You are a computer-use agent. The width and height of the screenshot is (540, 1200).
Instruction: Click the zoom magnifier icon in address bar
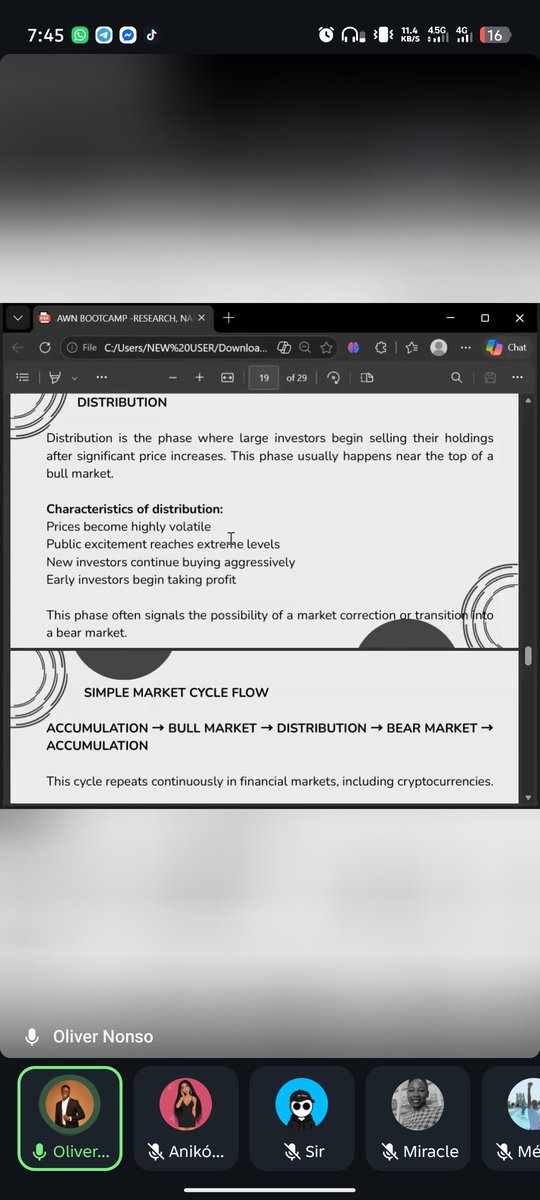(306, 347)
